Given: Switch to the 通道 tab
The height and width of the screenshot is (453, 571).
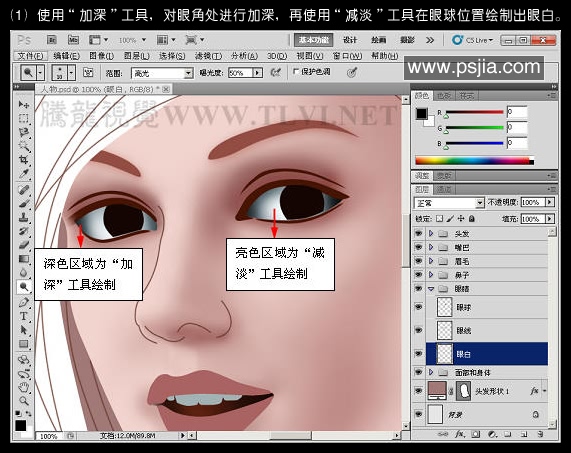Looking at the screenshot, I should [444, 189].
